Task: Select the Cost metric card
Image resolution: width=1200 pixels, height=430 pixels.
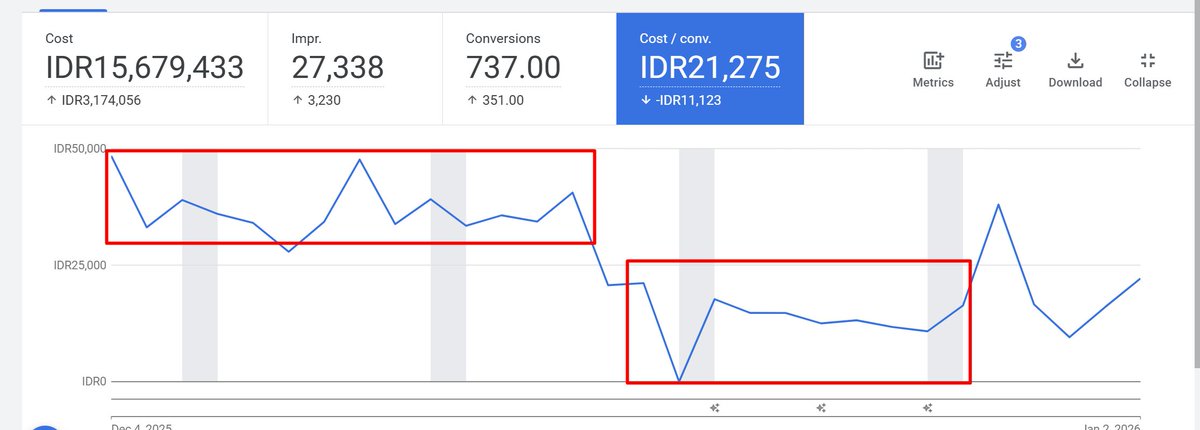Action: point(145,69)
